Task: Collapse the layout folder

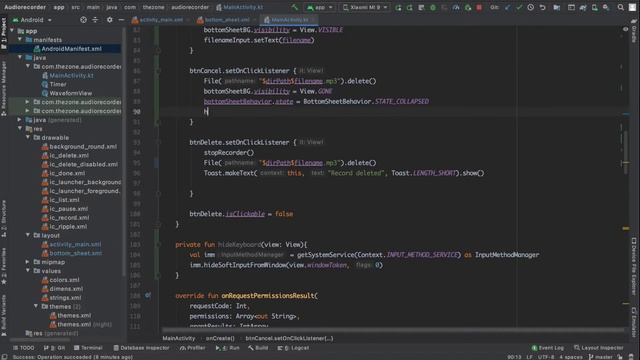Action: 28,235
